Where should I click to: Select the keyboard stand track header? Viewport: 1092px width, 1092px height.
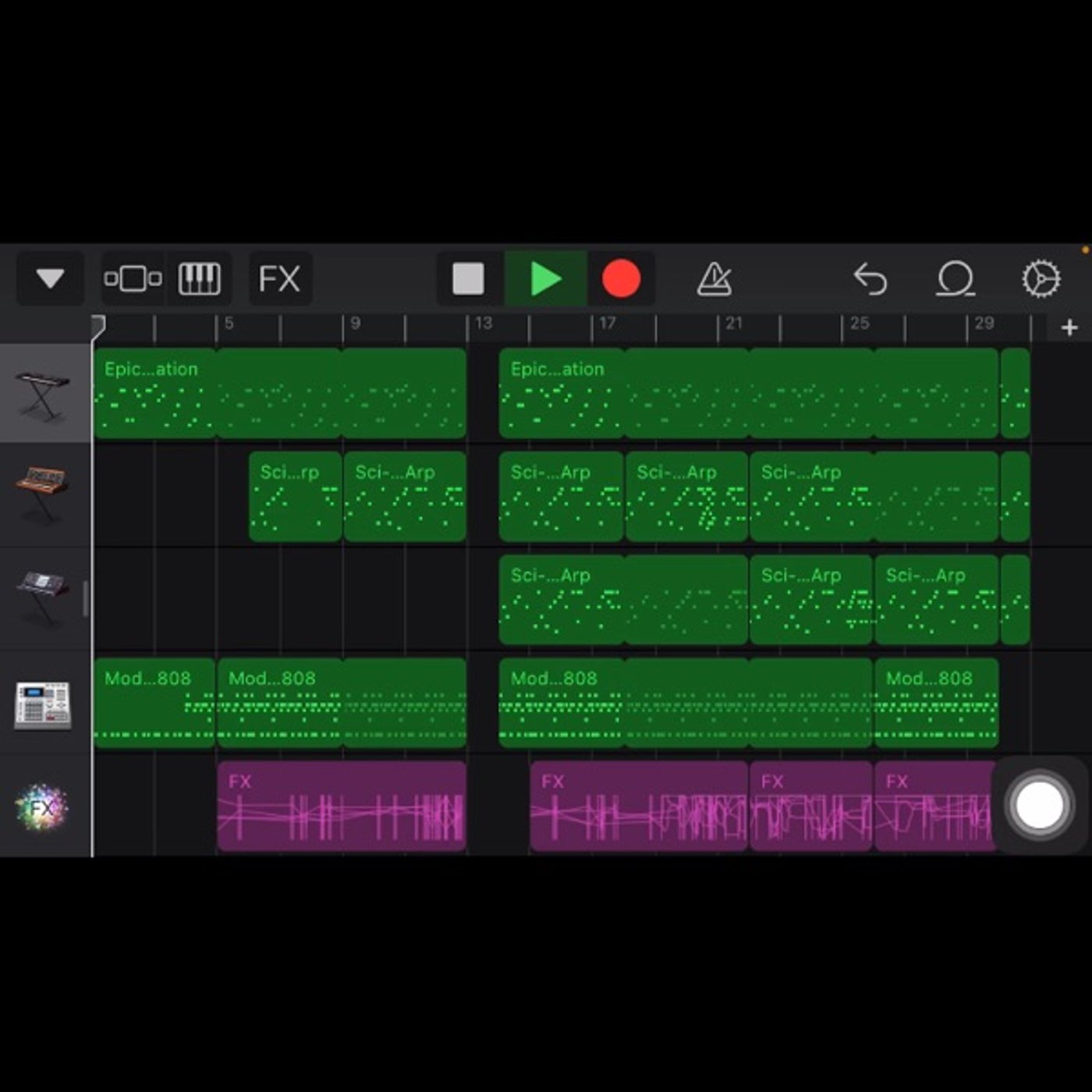tap(44, 393)
